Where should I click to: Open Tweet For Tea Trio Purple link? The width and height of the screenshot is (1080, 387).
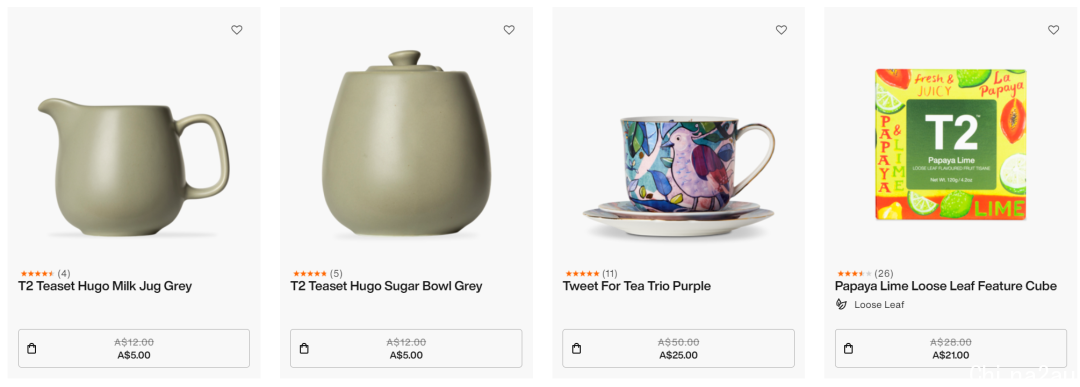(636, 286)
